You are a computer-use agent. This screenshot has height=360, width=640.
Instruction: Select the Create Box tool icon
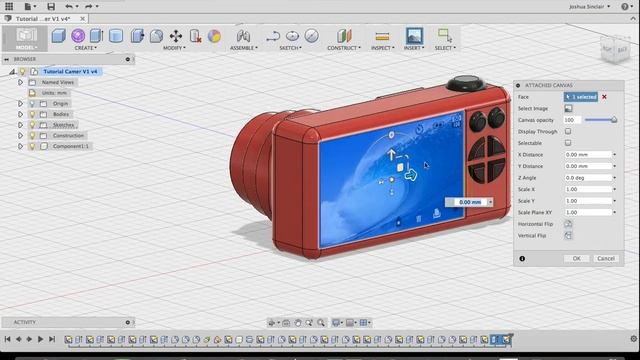pyautogui.click(x=58, y=36)
